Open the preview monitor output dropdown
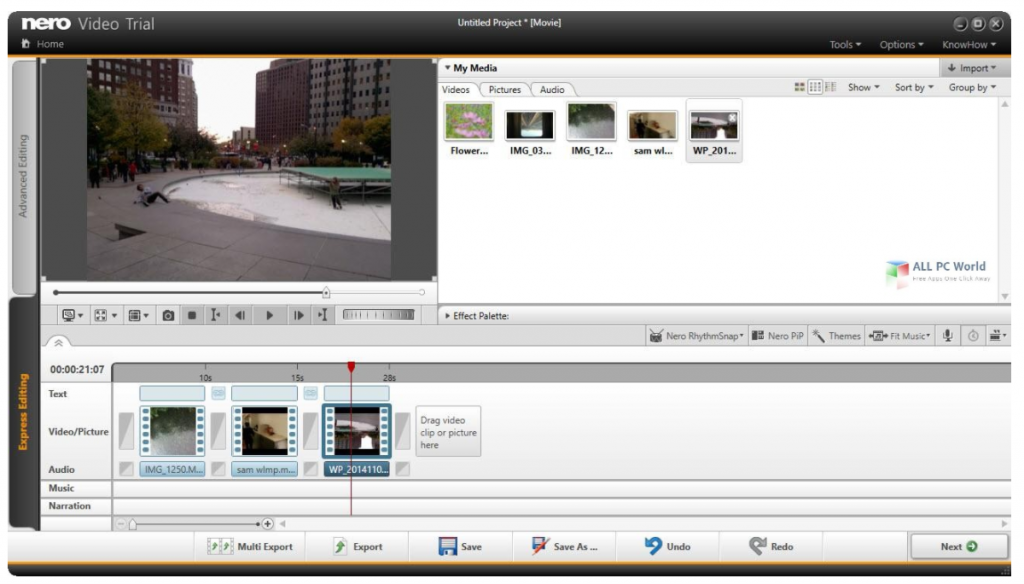 point(72,316)
